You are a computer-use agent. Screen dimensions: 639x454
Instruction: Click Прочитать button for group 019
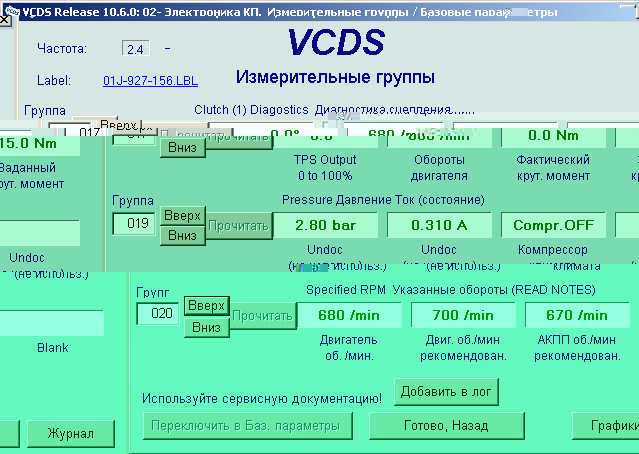click(238, 225)
